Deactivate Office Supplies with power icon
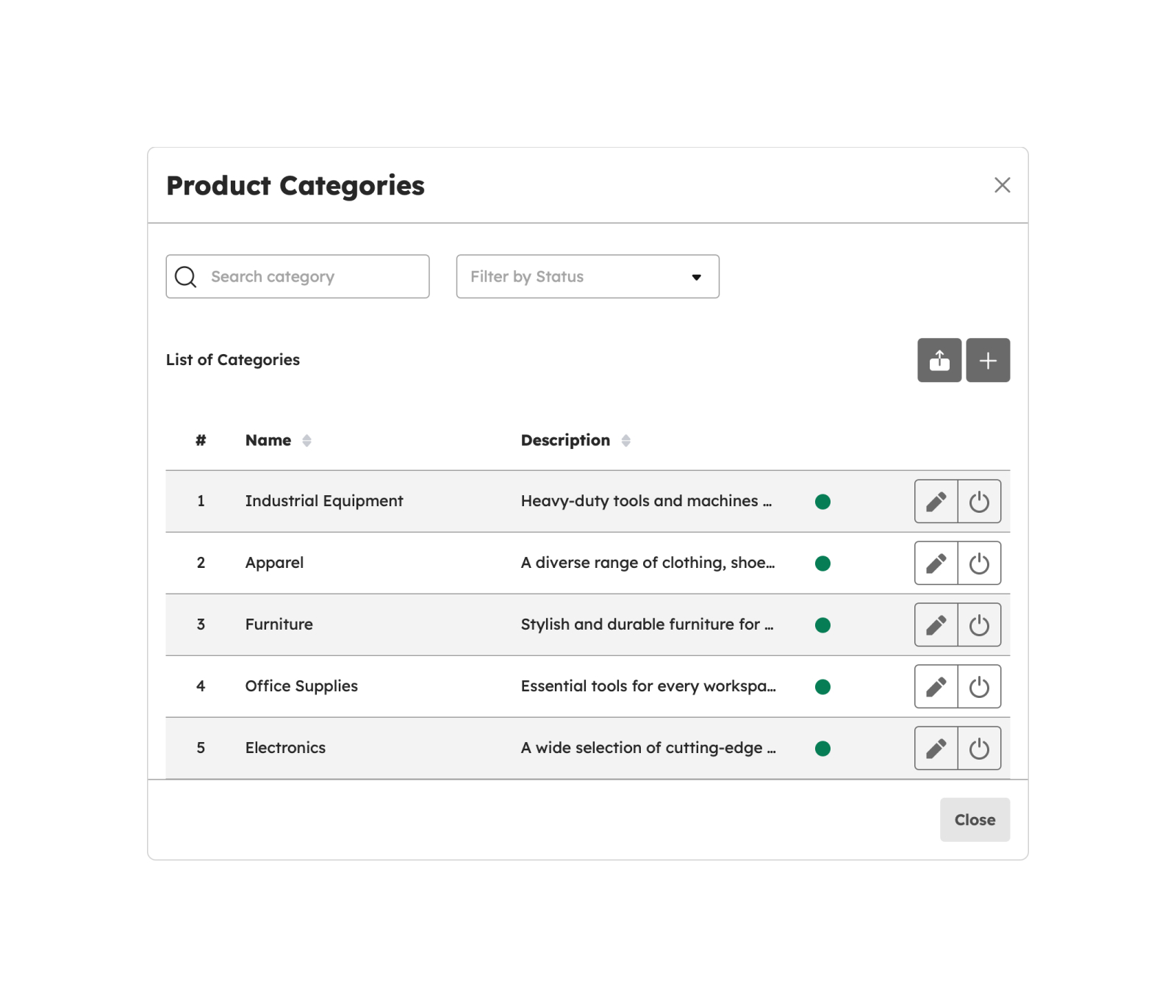Viewport: 1176px width, 1008px height. tap(979, 686)
